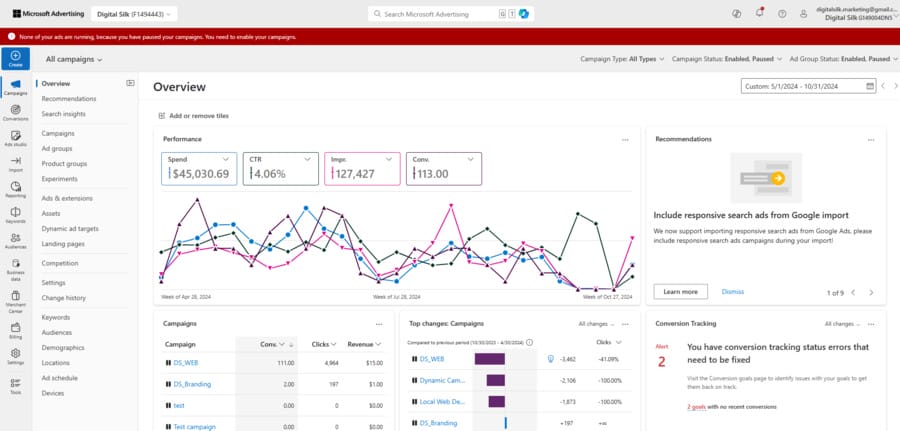The image size is (900, 431).
Task: Click the lightbulb icon in DS_WEB row
Action: point(550,359)
